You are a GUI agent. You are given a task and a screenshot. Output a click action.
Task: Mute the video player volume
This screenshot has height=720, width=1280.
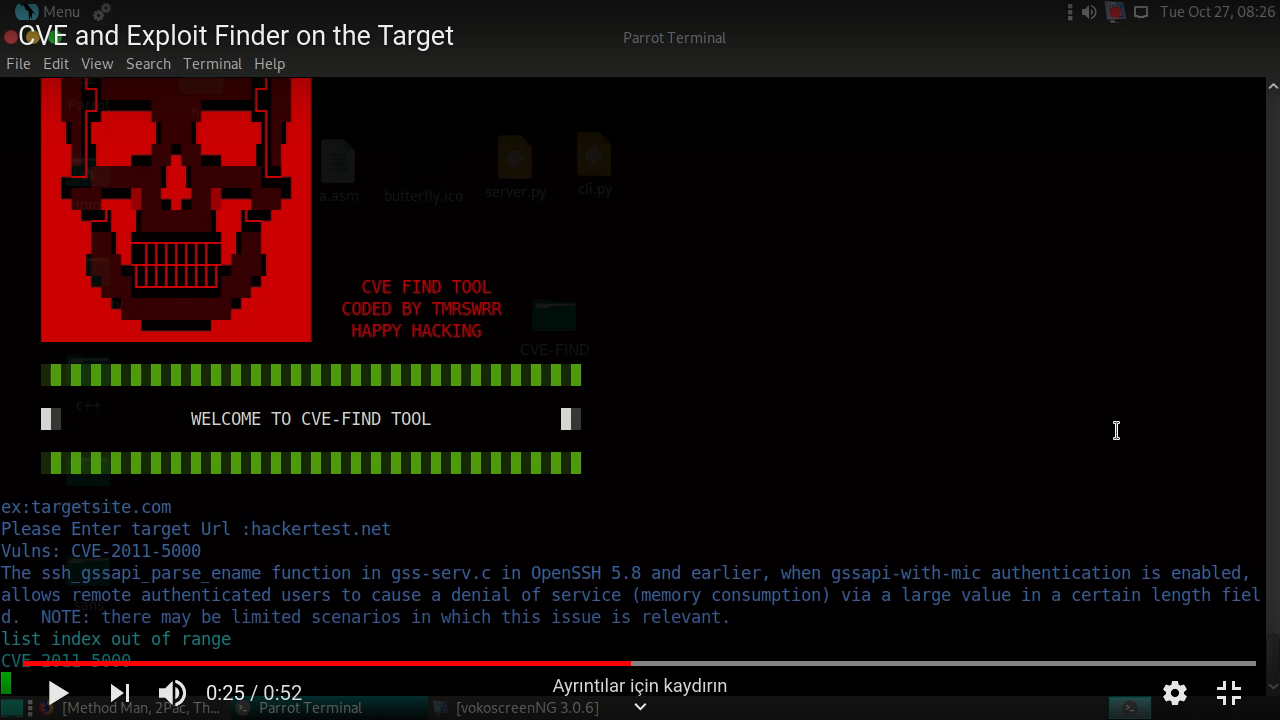[x=171, y=692]
